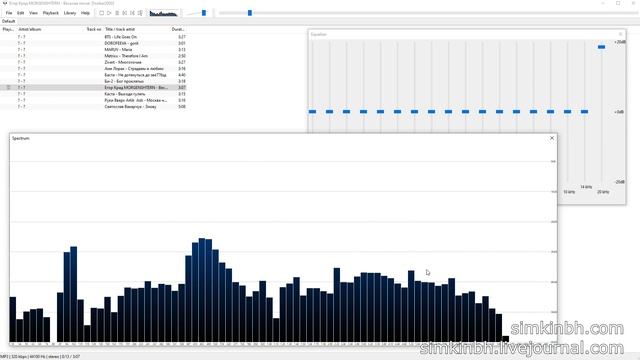Select the Би-2 track row
This screenshot has width=640, height=360.
(93, 81)
